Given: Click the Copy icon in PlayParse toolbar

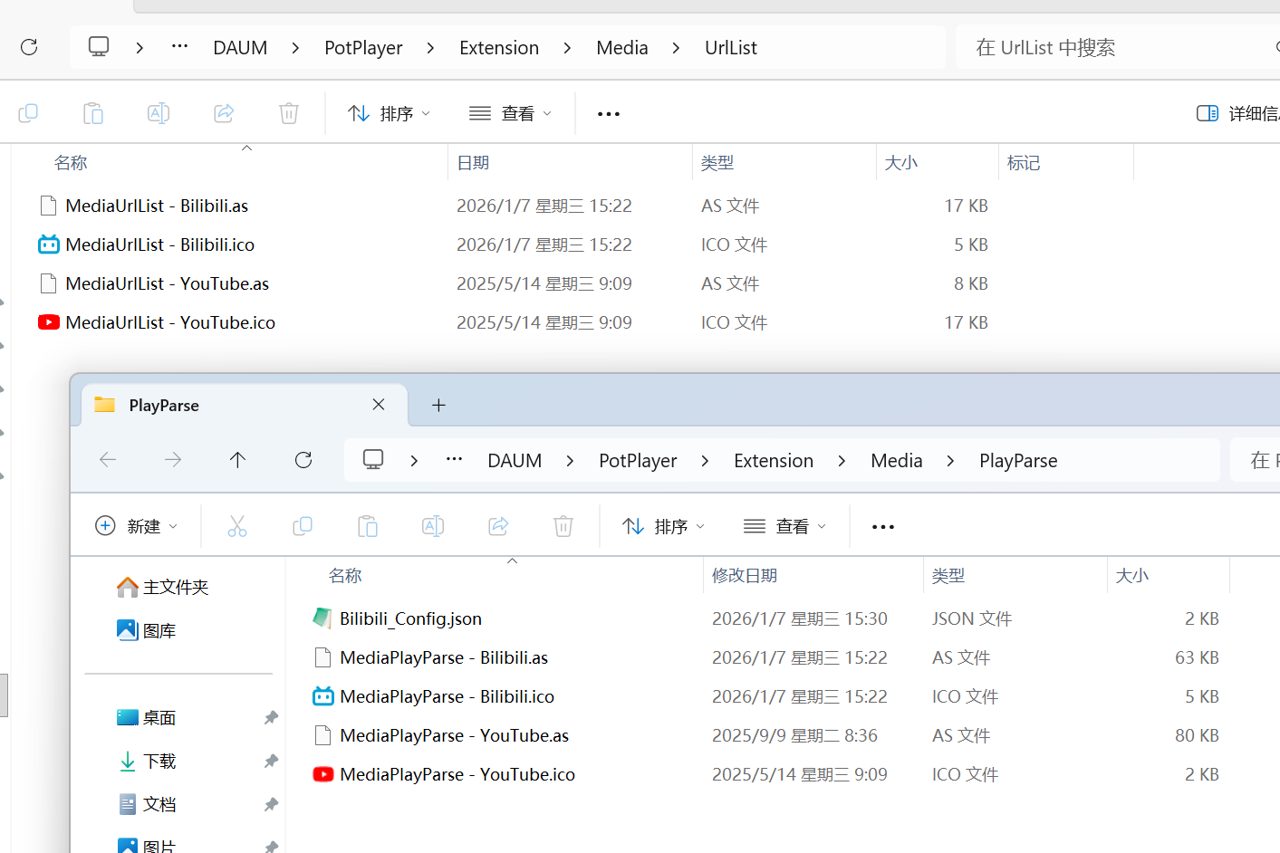Looking at the screenshot, I should coord(302,526).
